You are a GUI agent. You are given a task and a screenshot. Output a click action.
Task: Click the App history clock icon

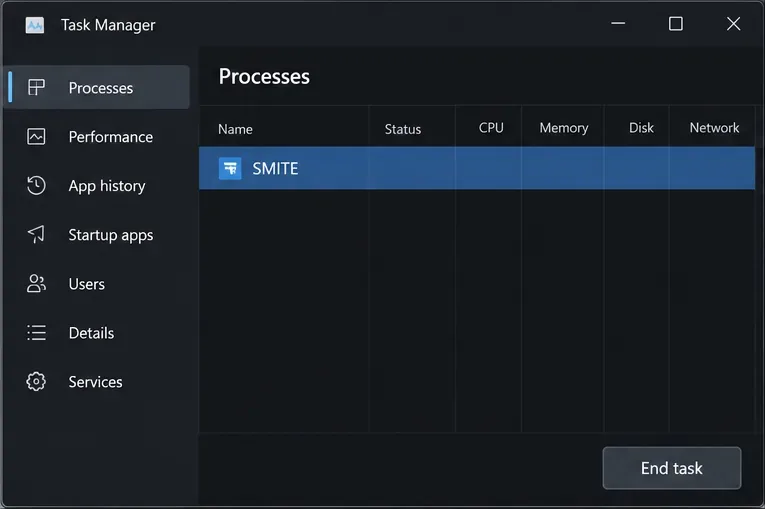tap(36, 185)
